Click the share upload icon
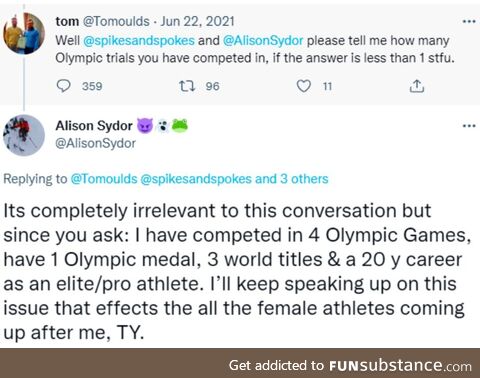 point(417,86)
